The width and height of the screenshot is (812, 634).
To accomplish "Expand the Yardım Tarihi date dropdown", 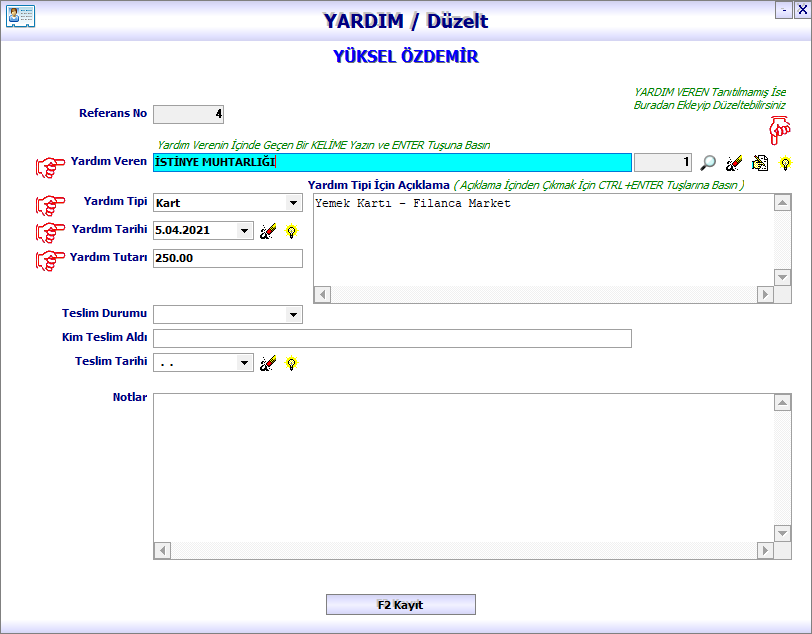I will (245, 231).
